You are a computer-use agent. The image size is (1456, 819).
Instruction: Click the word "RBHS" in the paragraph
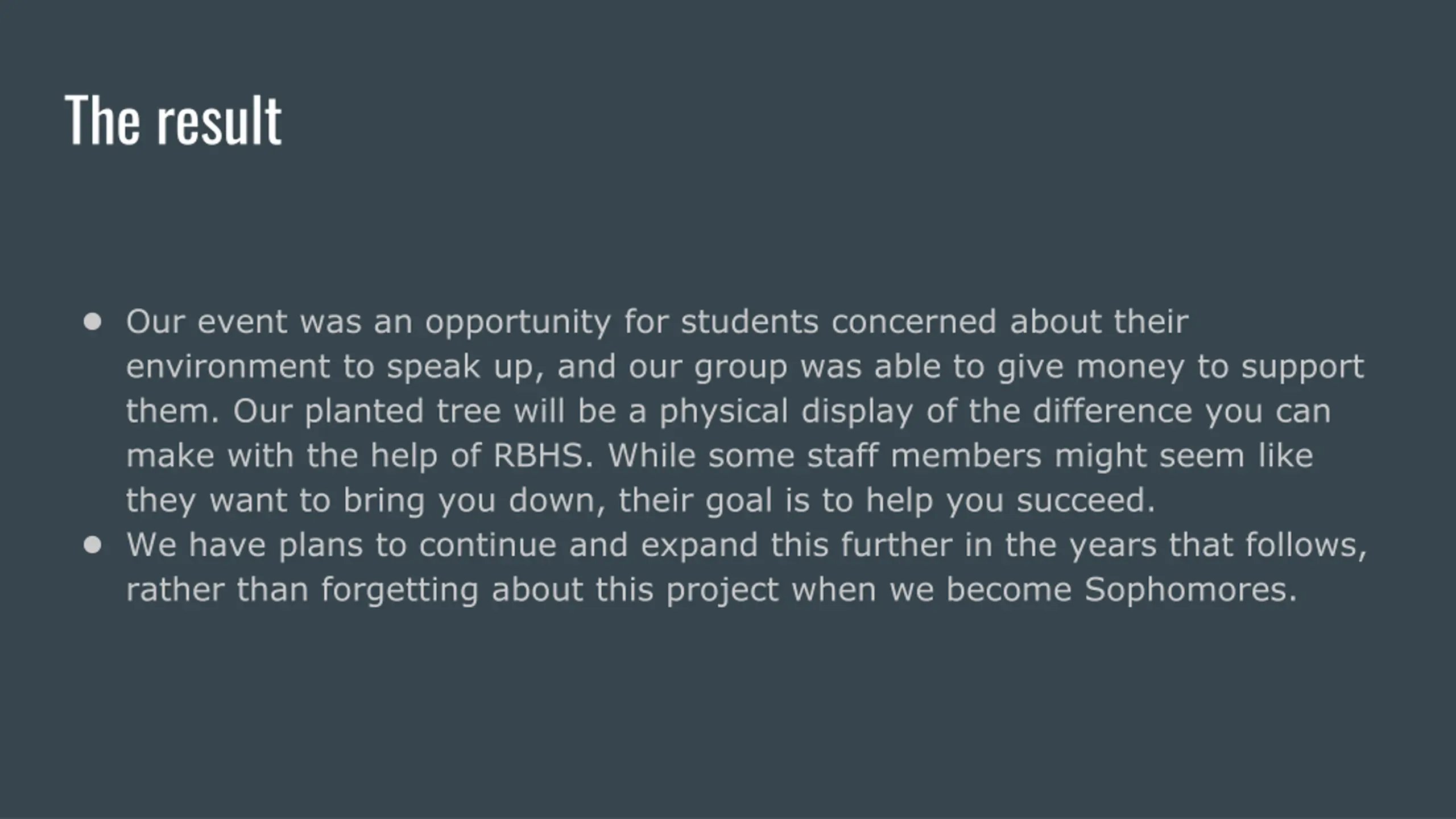tap(539, 455)
